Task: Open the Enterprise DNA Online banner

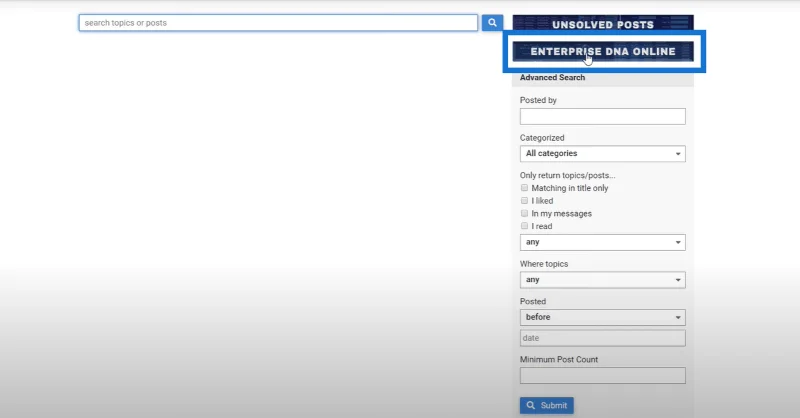Action: click(603, 52)
